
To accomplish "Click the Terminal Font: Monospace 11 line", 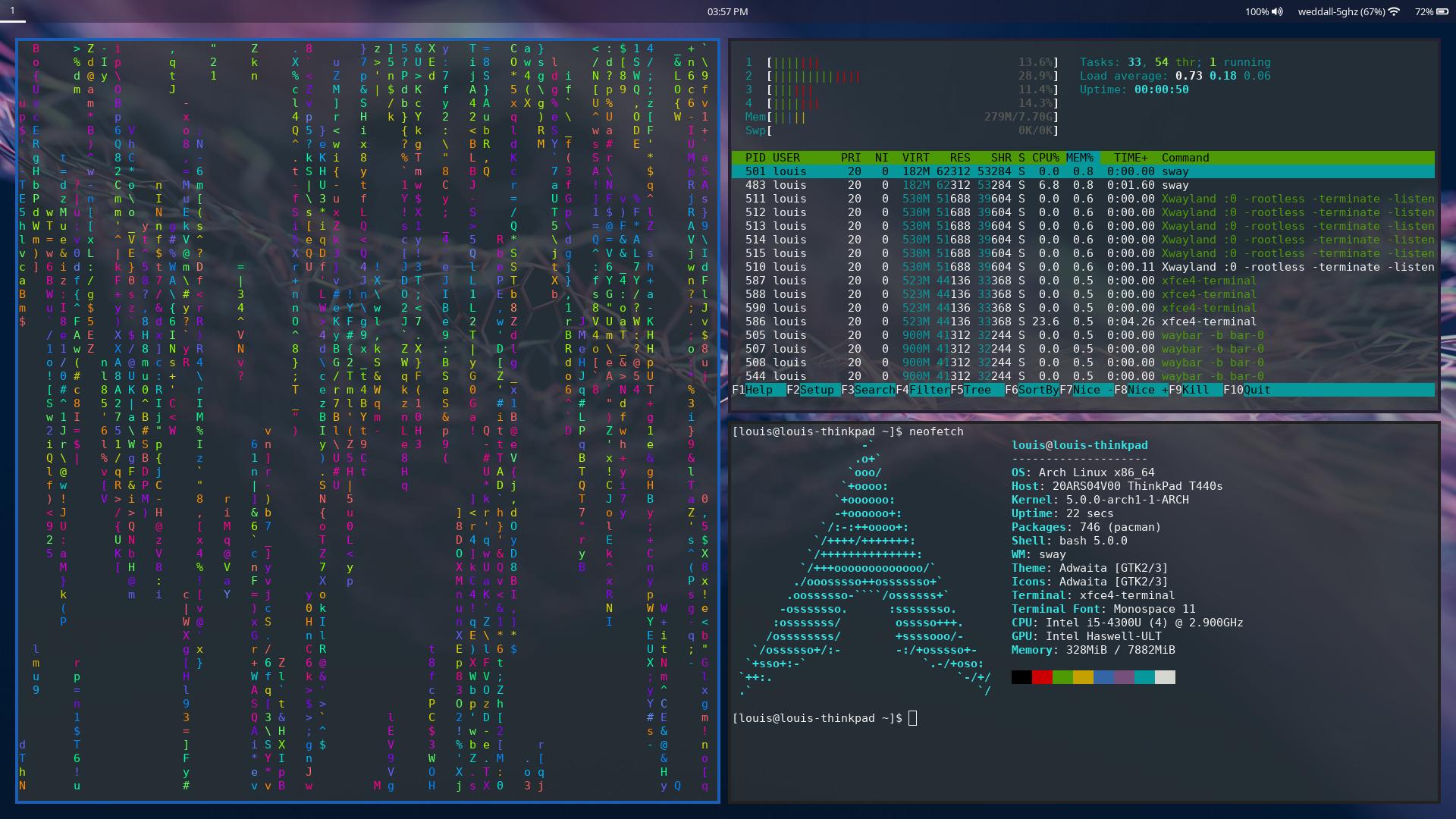I will point(1103,609).
